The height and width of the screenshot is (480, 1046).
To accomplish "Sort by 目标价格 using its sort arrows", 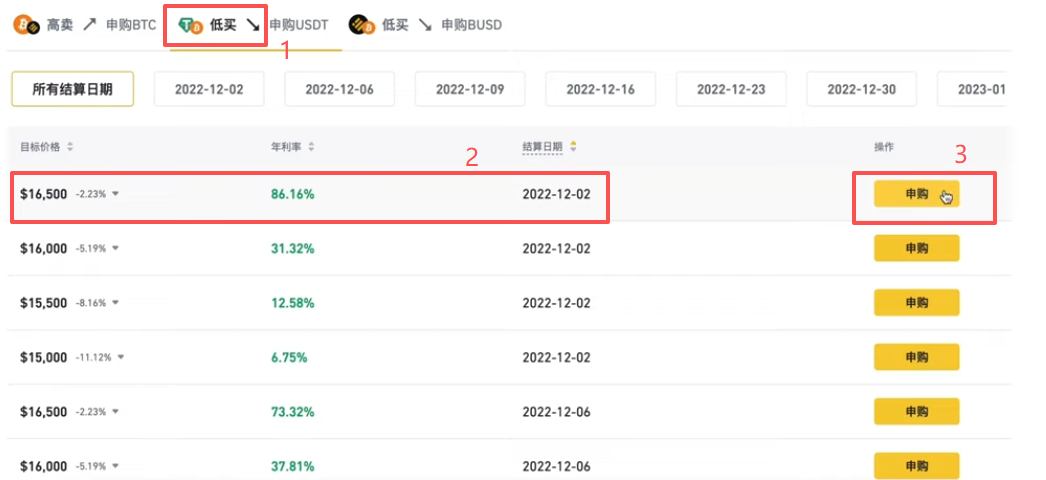I will click(x=70, y=147).
